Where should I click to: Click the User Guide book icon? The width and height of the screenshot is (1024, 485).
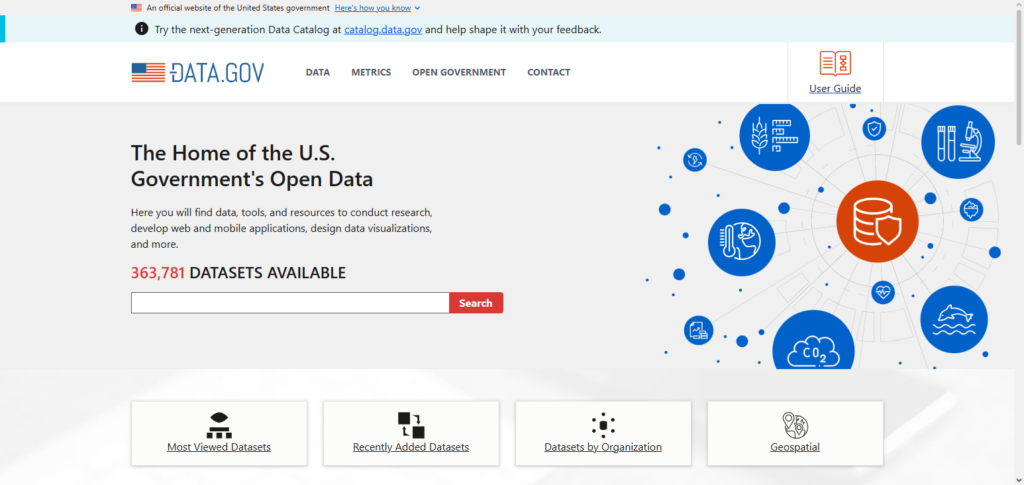[x=835, y=63]
